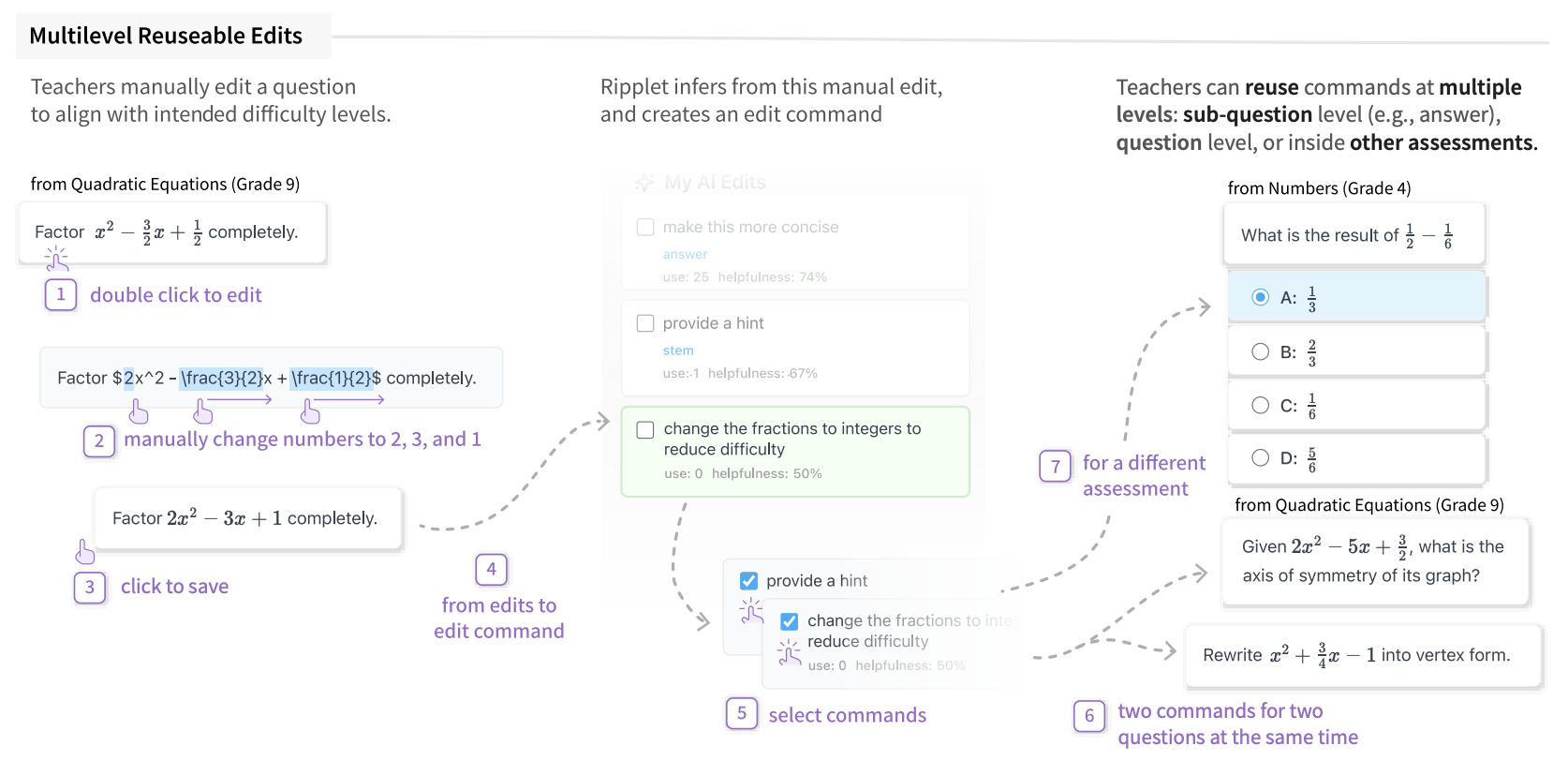Uncheck the checked 'provide a hint' checkbox
The width and height of the screenshot is (1568, 761).
[x=749, y=580]
